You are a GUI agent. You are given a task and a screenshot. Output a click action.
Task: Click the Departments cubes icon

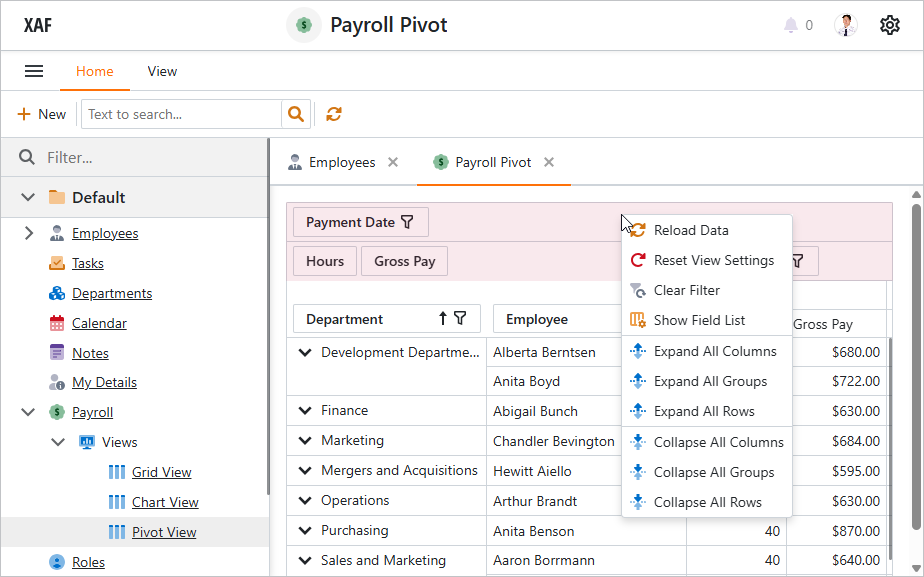pyautogui.click(x=57, y=293)
